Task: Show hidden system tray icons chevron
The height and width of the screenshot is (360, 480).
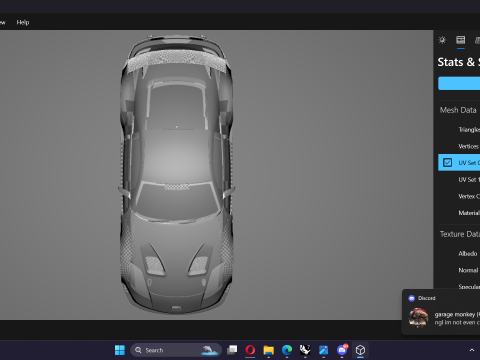Action: [x=472, y=350]
